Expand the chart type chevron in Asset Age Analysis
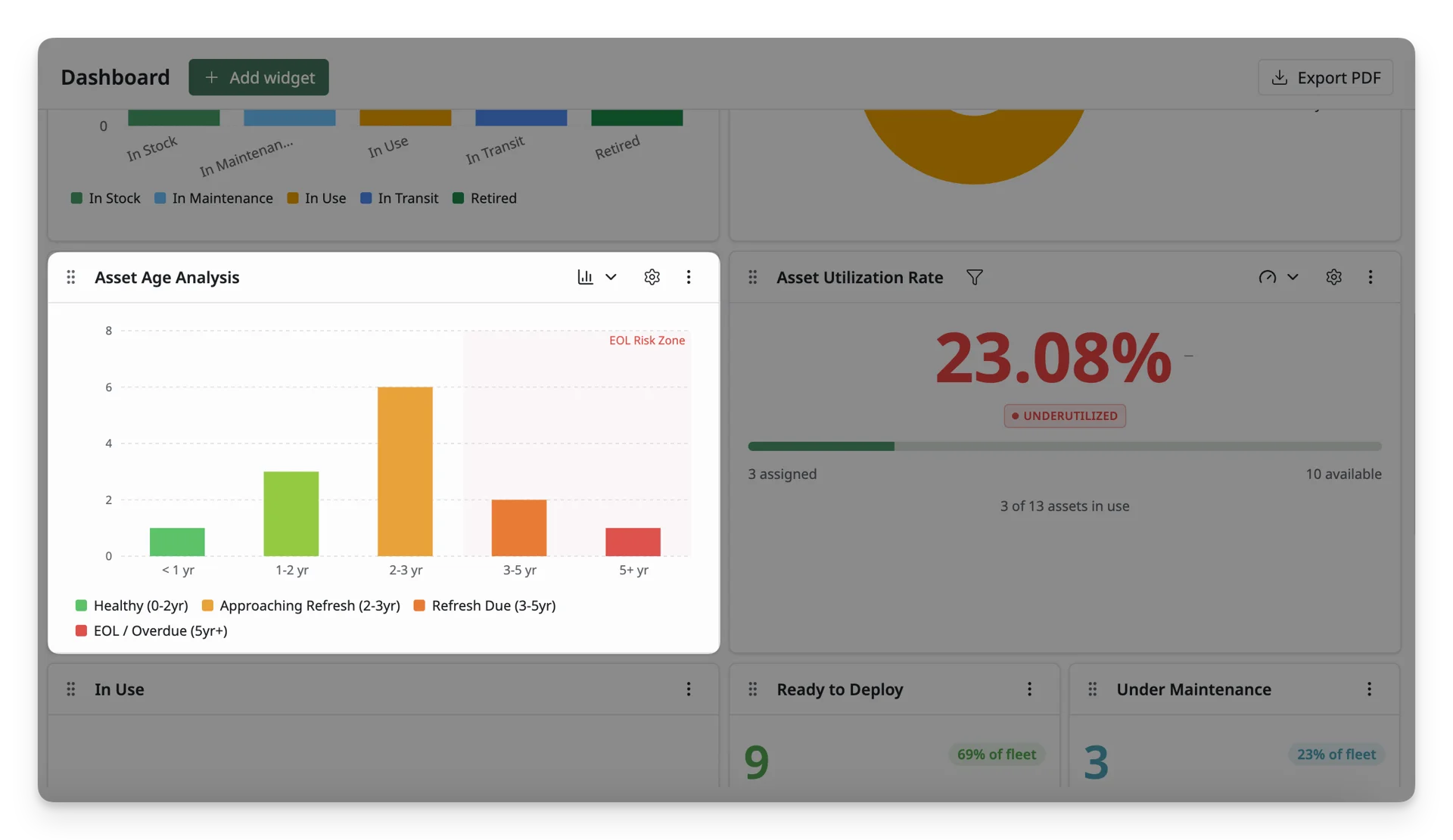 (x=611, y=277)
